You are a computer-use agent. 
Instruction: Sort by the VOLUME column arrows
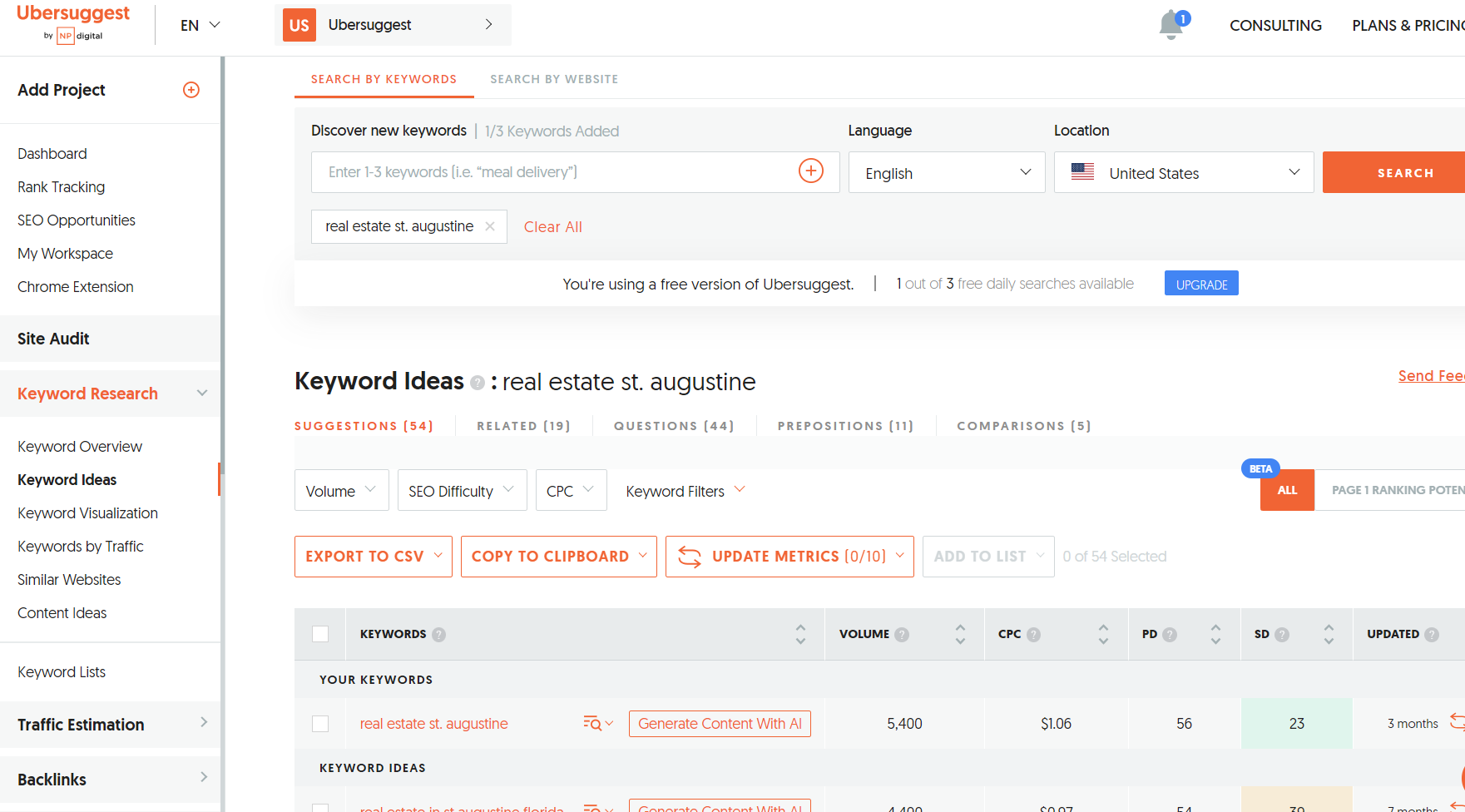click(960, 634)
